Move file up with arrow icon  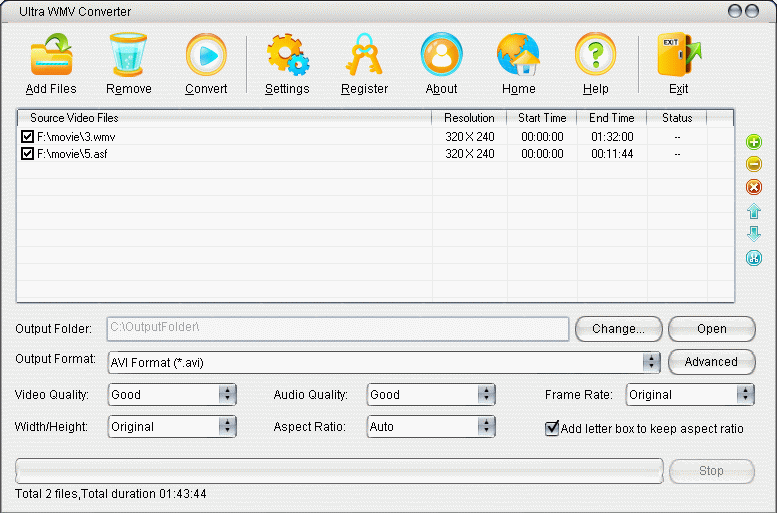[x=754, y=211]
